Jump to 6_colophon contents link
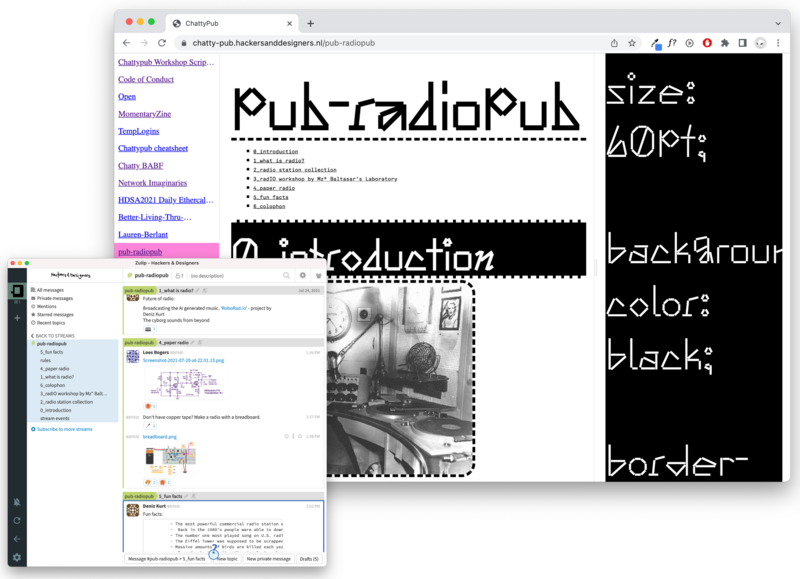The width and height of the screenshot is (800, 579). (269, 207)
